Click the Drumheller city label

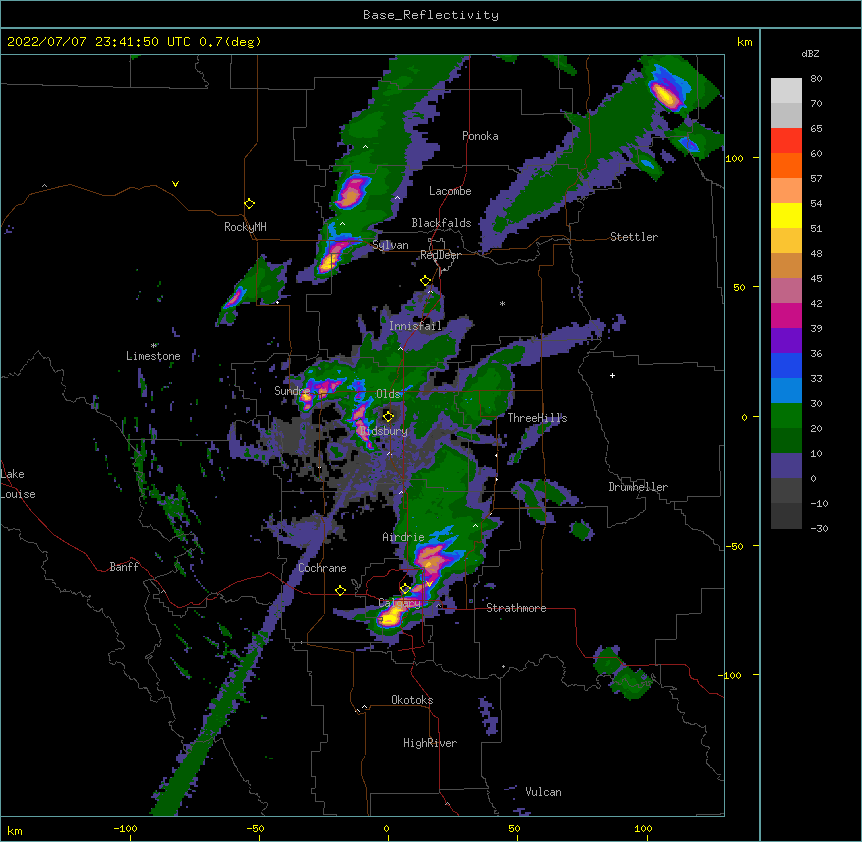pos(638,487)
